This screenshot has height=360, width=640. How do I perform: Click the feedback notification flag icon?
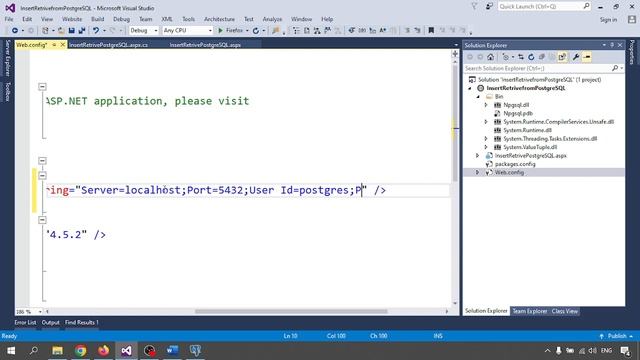click(474, 6)
